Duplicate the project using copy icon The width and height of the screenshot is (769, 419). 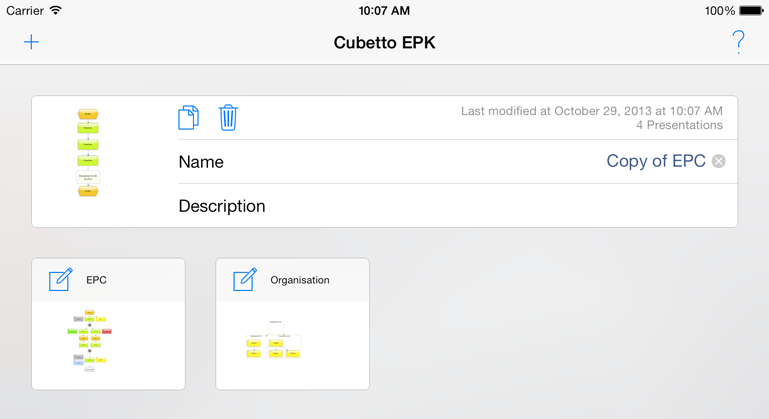(x=188, y=118)
